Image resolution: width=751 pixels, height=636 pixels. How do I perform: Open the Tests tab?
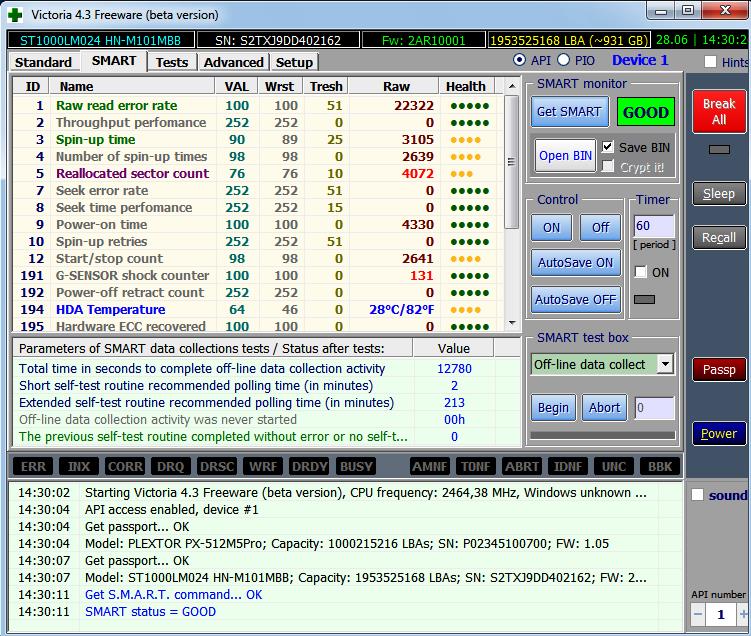click(x=172, y=62)
